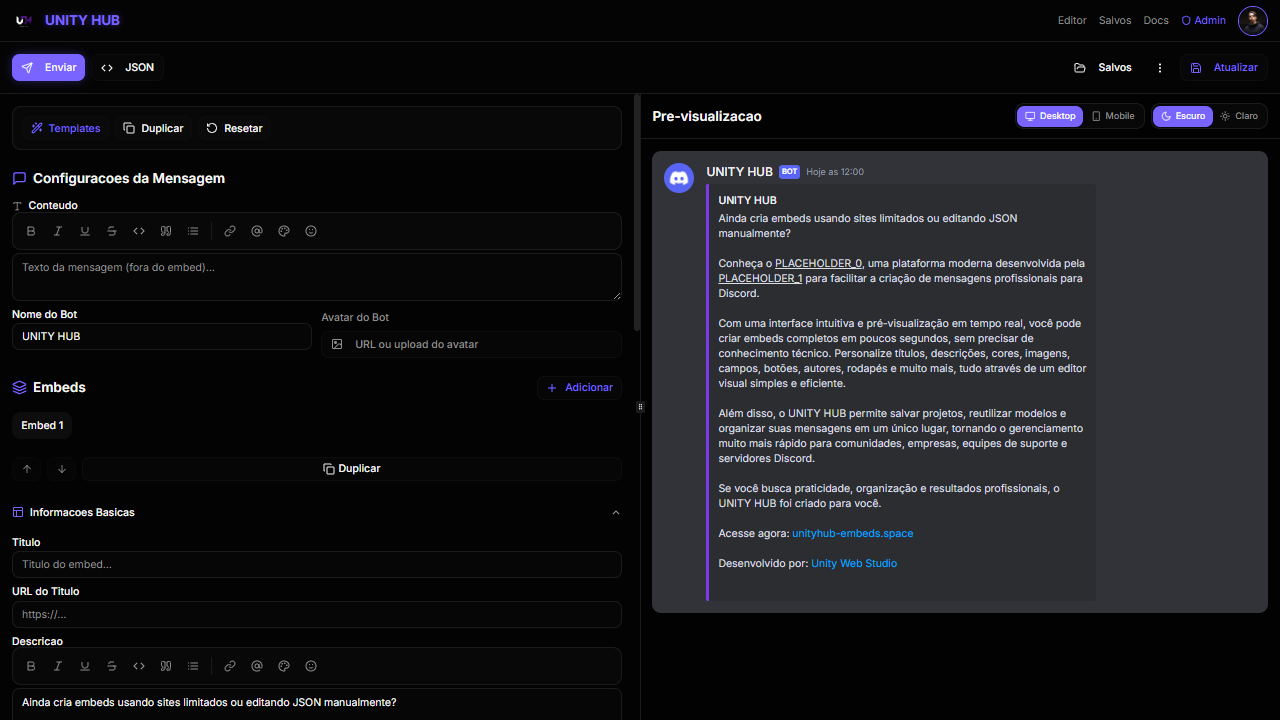
Task: Open Salvos folder button in toolbar
Action: pyautogui.click(x=1103, y=68)
